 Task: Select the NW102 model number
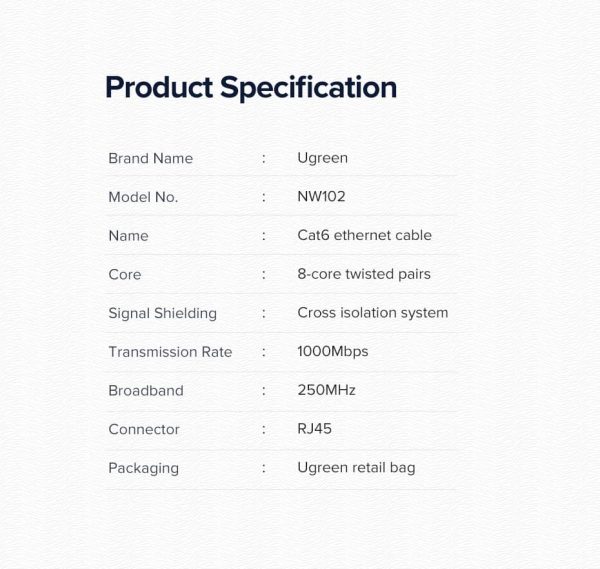click(321, 197)
